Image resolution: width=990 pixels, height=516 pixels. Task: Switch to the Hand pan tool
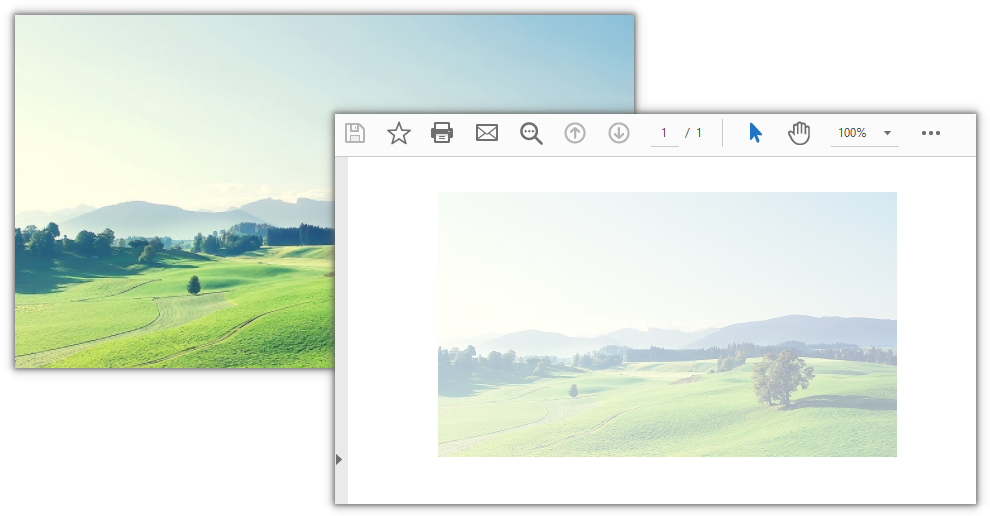pyautogui.click(x=799, y=133)
